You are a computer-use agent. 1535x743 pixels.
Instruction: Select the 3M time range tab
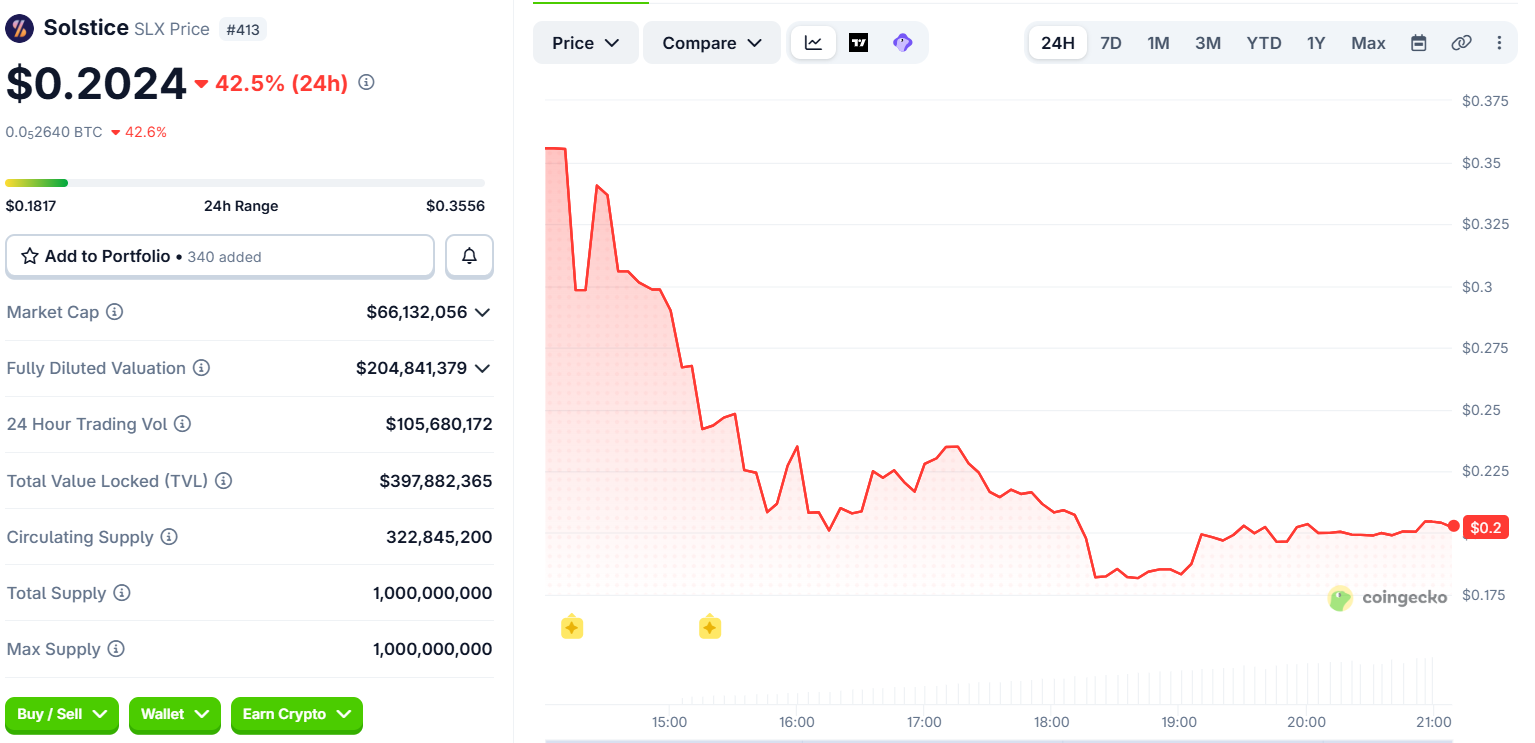(1208, 43)
